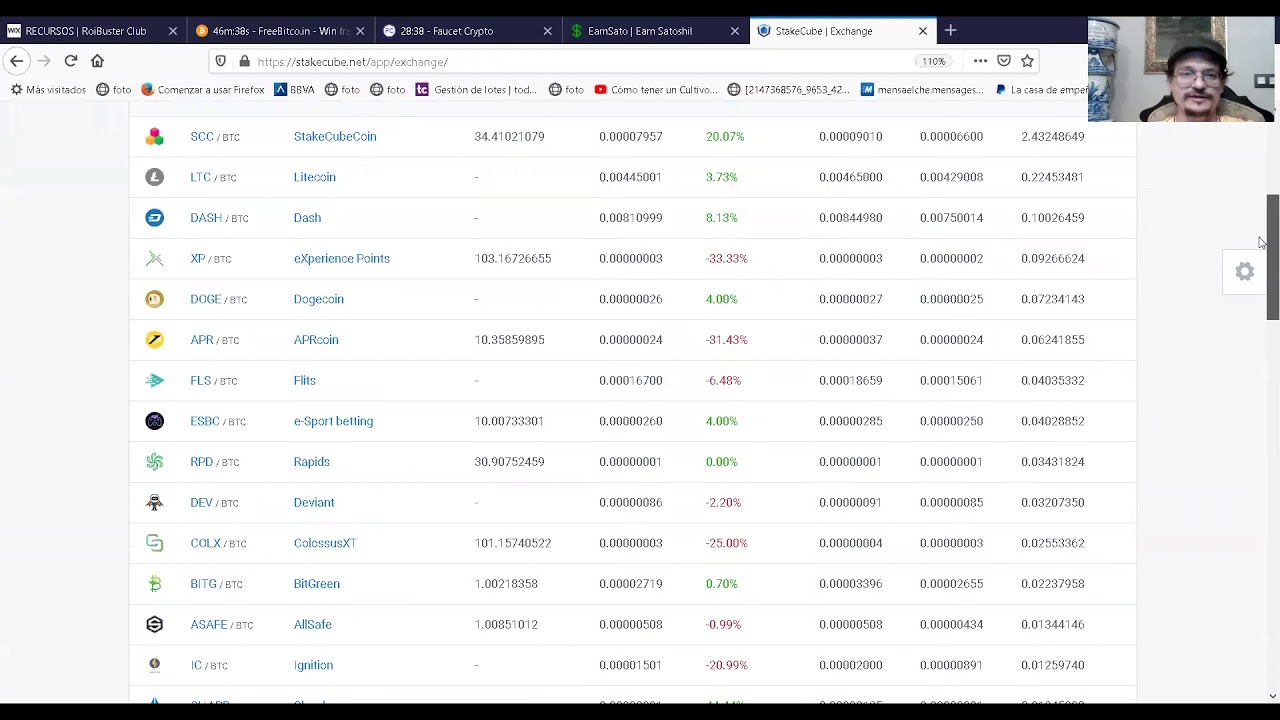Close the FreeBitco.in tab
1280x720 pixels.
click(x=360, y=31)
